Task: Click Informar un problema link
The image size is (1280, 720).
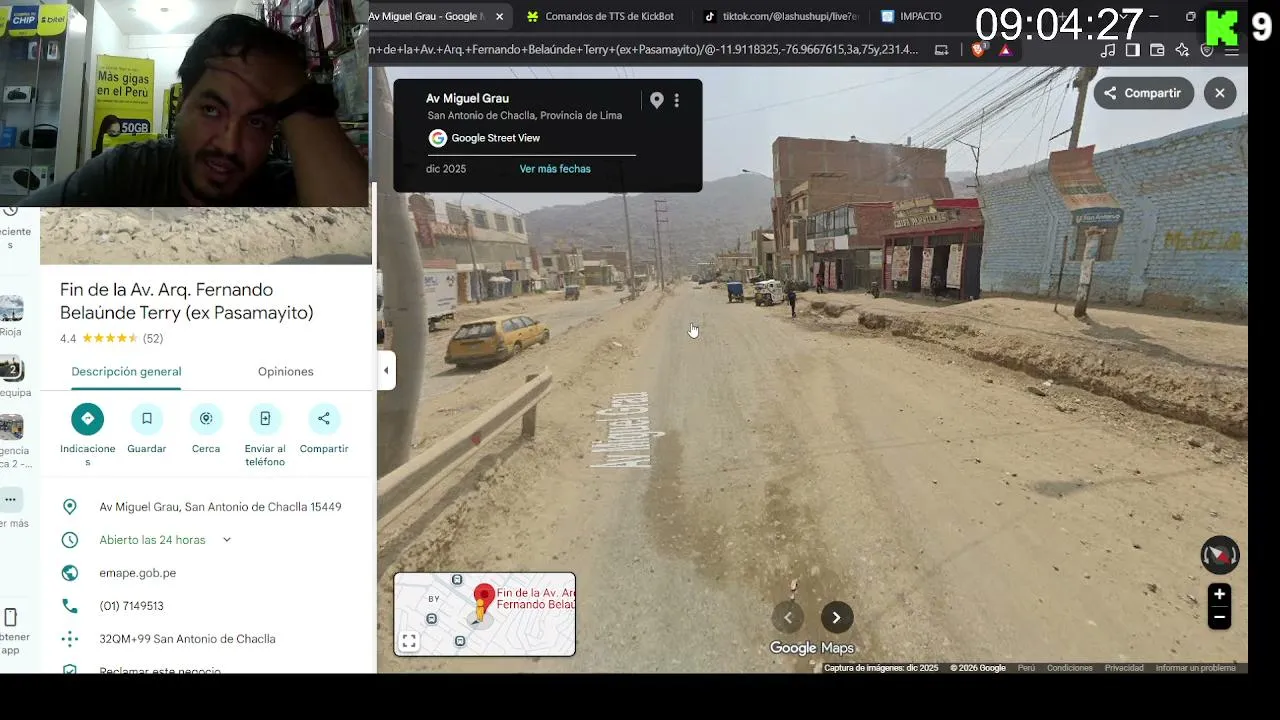Action: click(x=1196, y=668)
